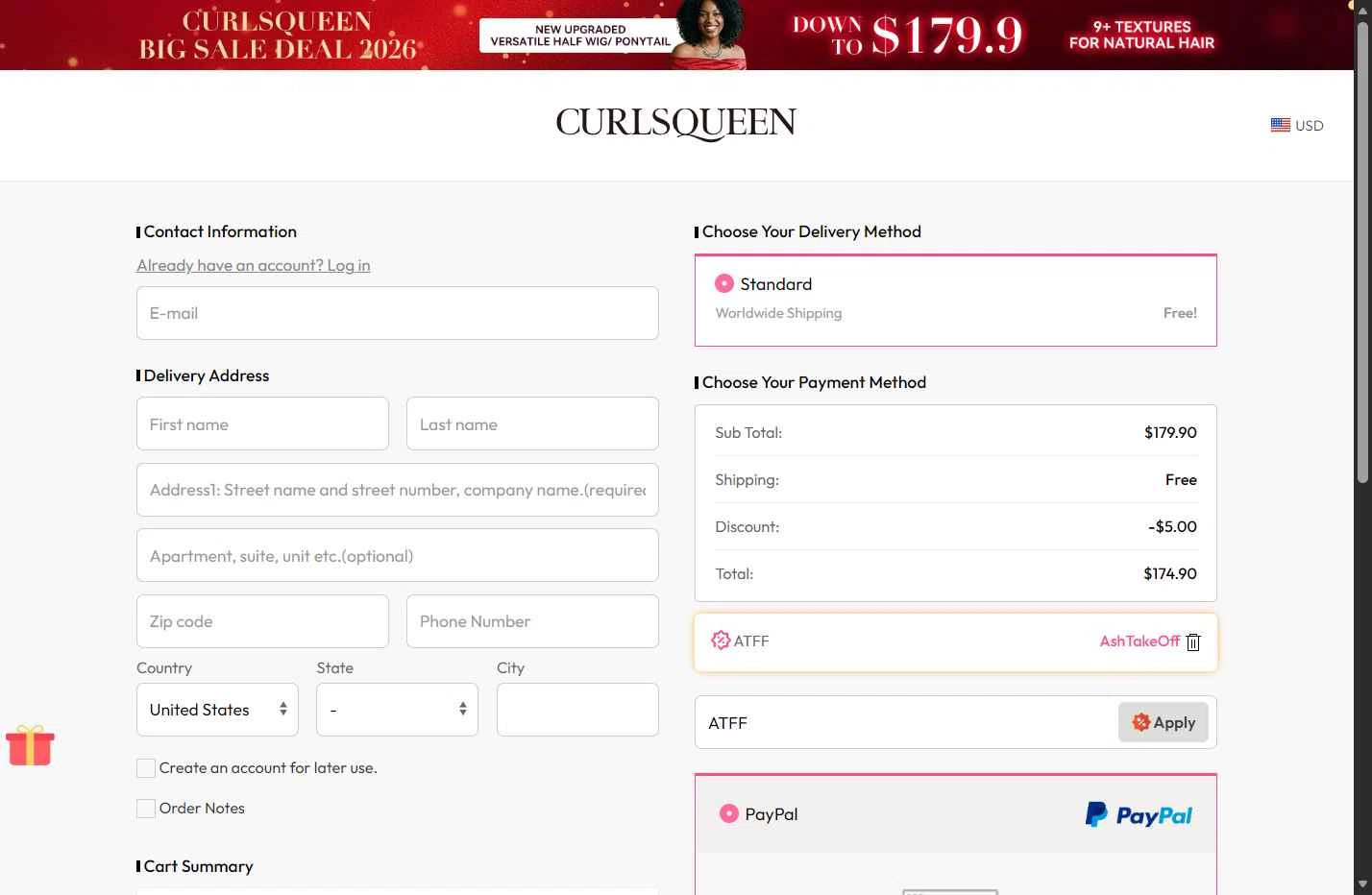Image resolution: width=1372 pixels, height=895 pixels.
Task: Open the Big Sale Deal 2026 banner
Action: 676,35
